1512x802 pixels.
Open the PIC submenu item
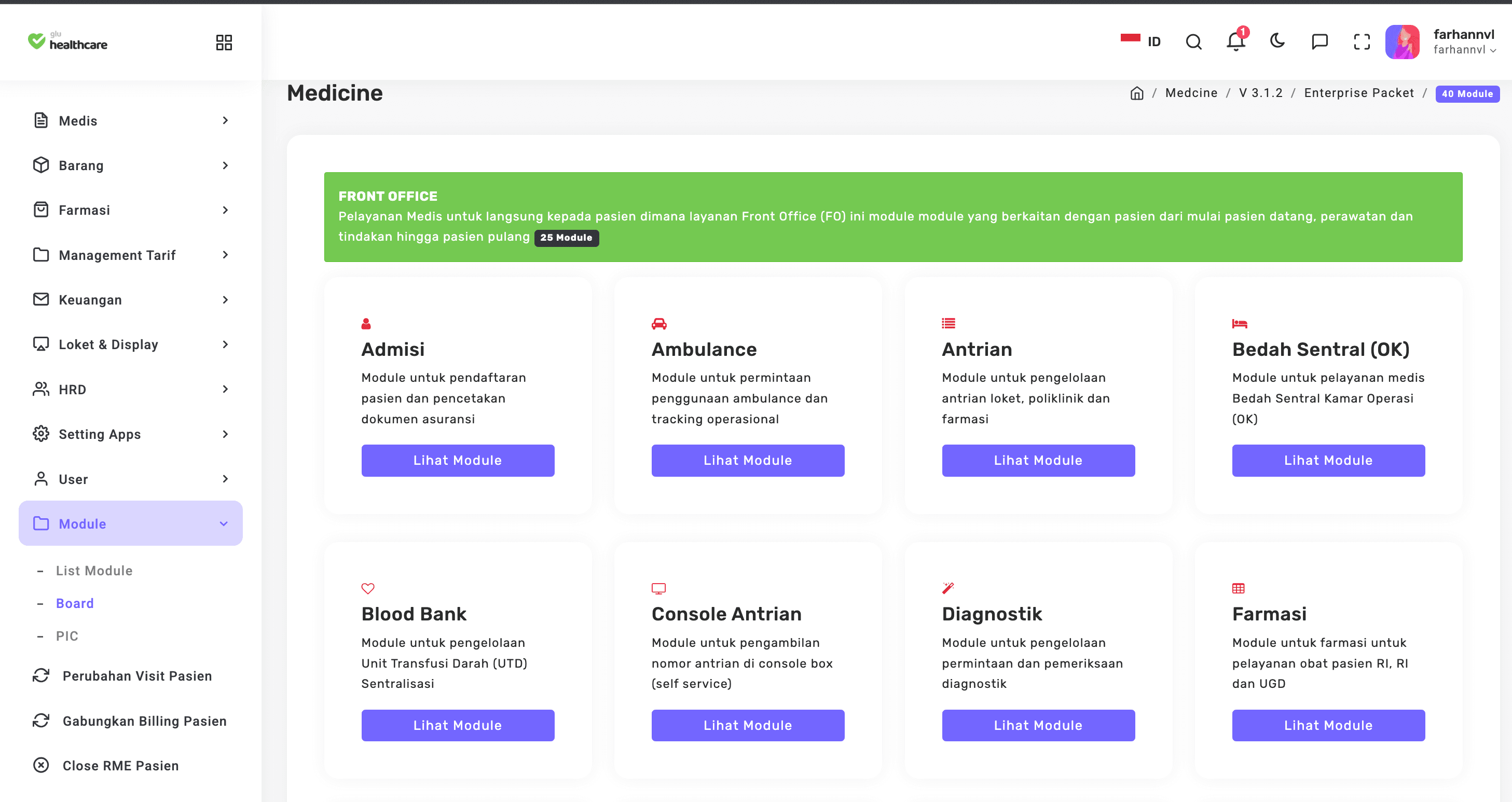pyautogui.click(x=67, y=636)
